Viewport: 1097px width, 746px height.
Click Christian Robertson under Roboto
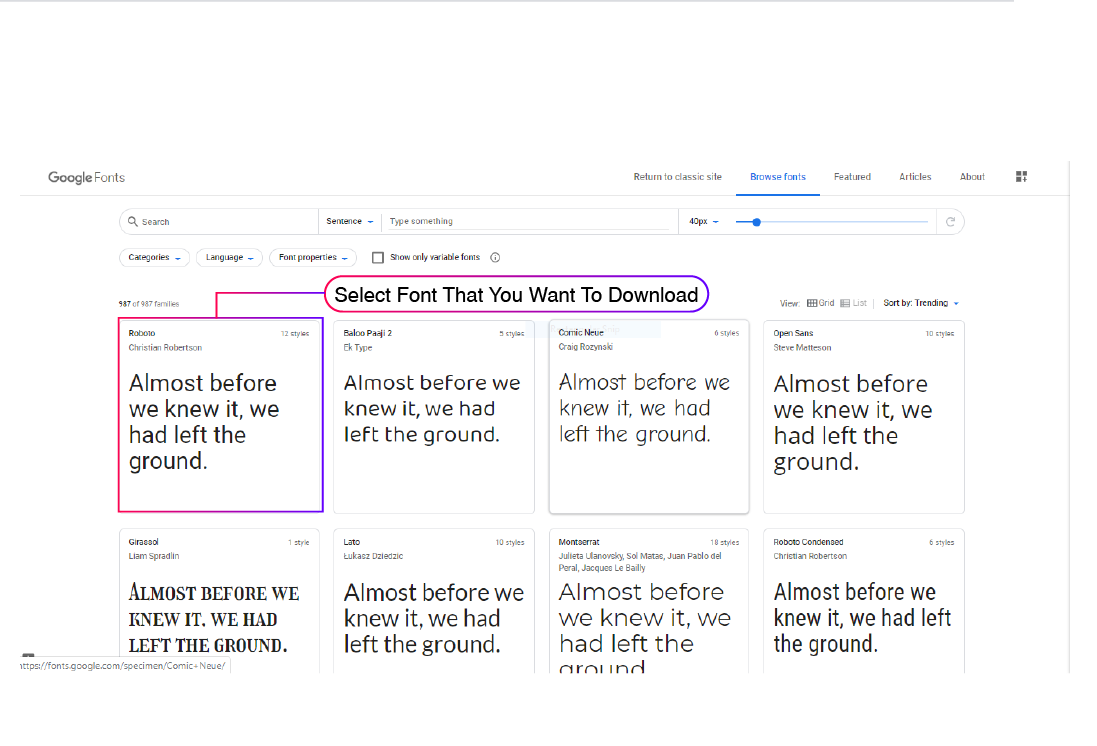[165, 348]
